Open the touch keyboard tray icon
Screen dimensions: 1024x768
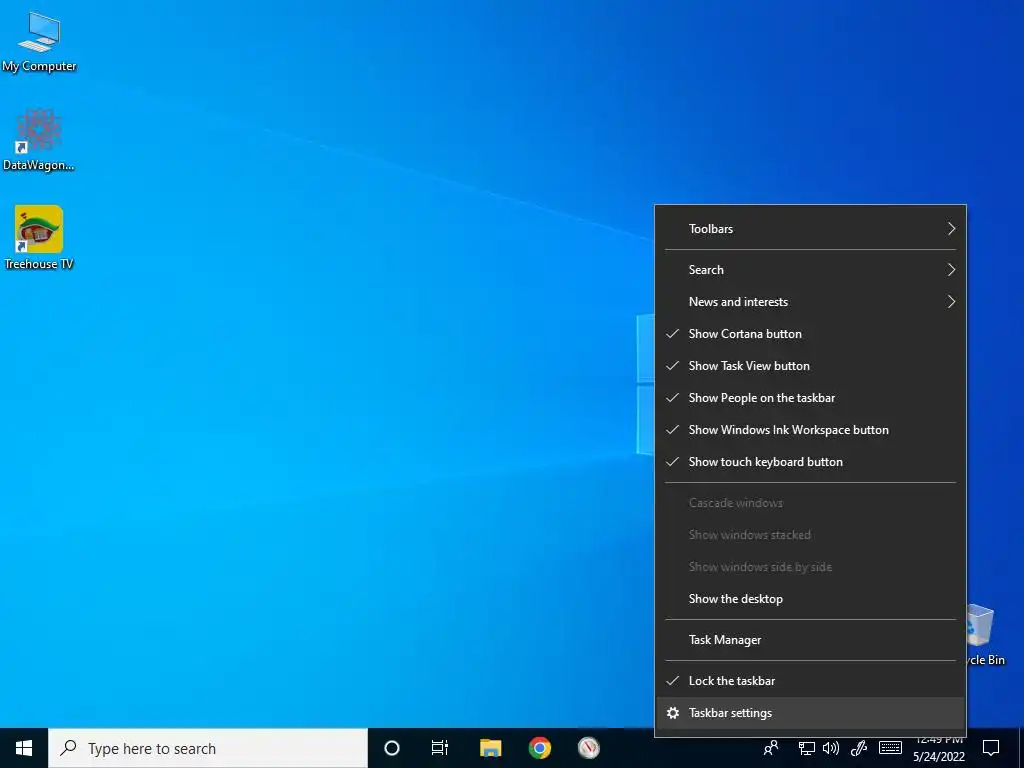[890, 748]
